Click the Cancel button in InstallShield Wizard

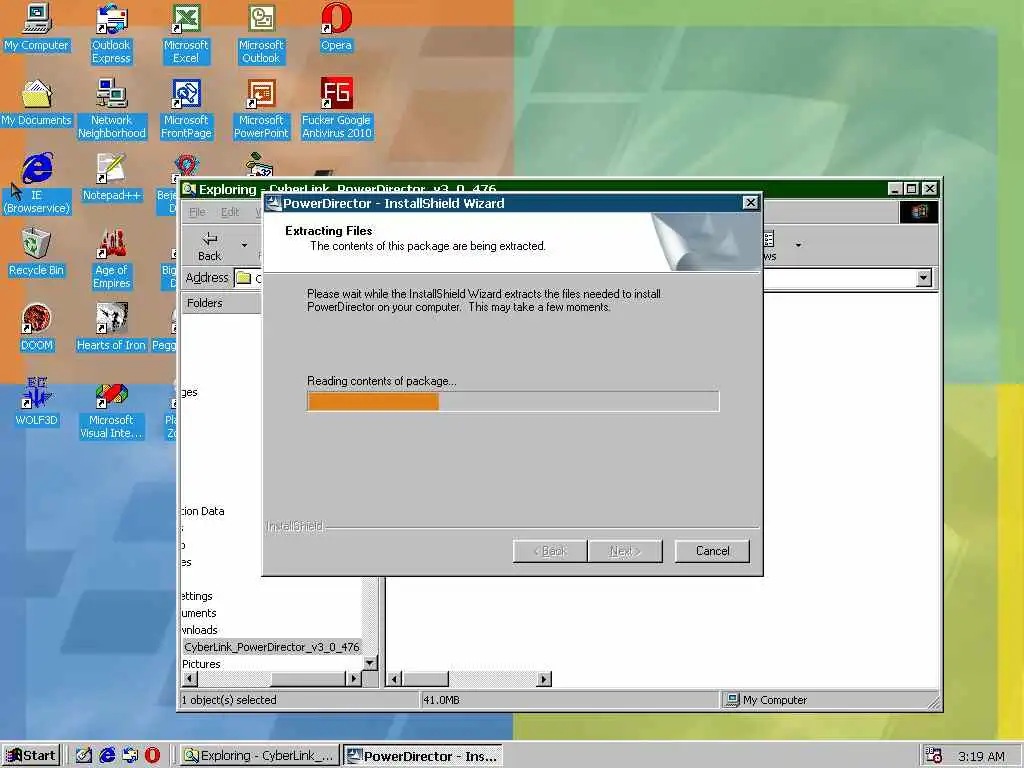[x=712, y=551]
